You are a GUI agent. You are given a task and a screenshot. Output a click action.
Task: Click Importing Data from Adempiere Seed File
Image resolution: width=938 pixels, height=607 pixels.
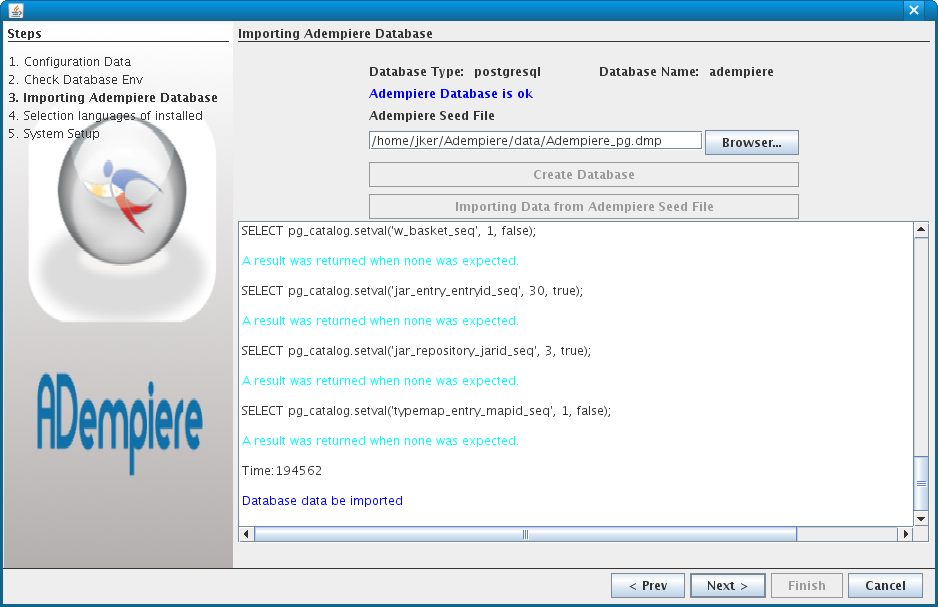[x=583, y=206]
